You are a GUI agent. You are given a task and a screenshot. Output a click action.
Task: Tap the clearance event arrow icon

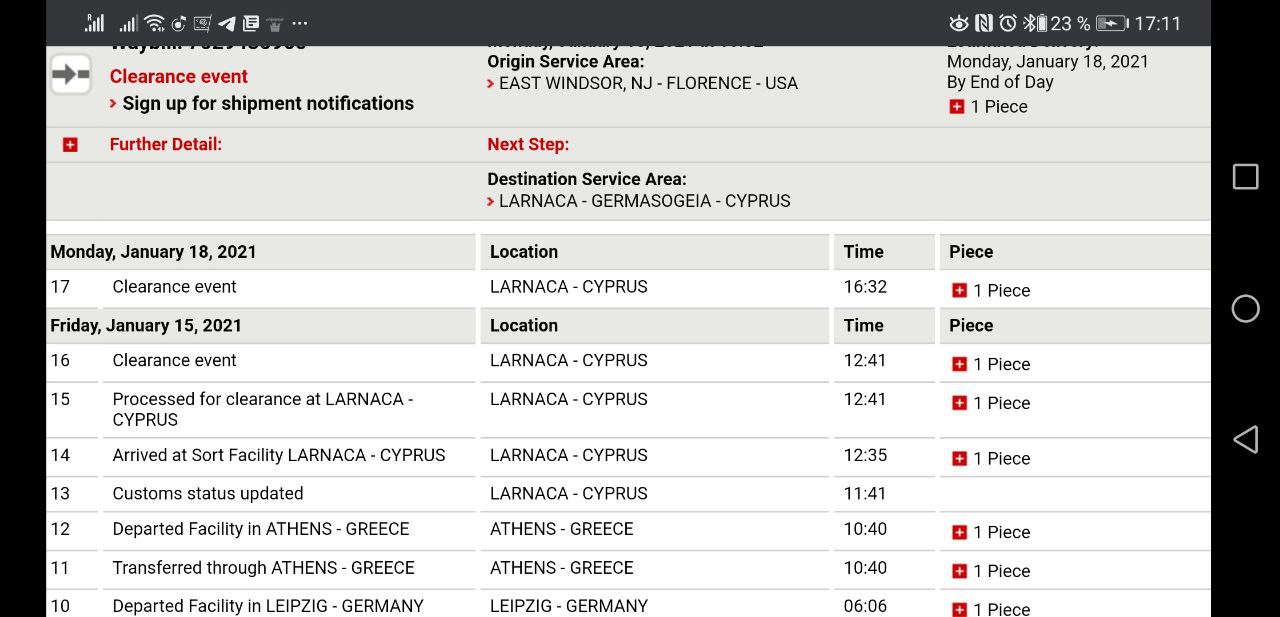pyautogui.click(x=71, y=75)
